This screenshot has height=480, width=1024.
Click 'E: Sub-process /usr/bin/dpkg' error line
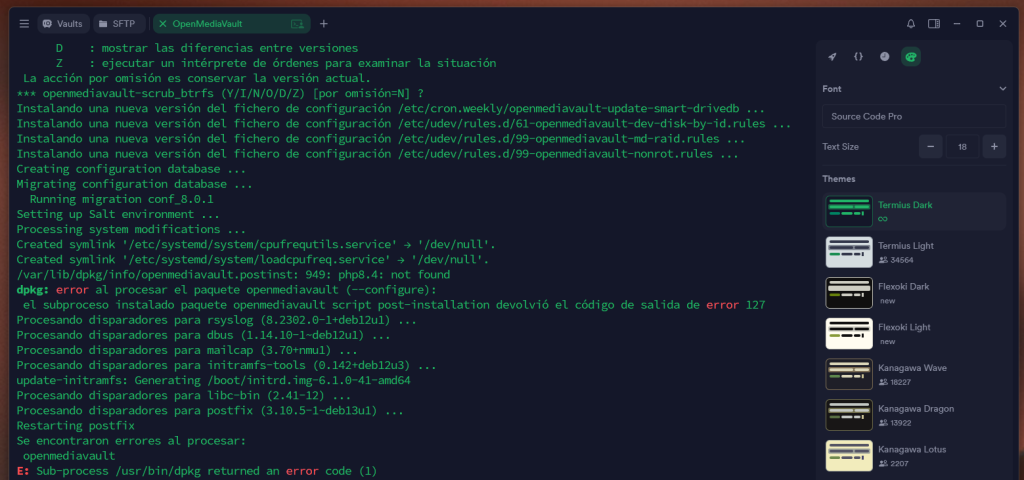197,471
